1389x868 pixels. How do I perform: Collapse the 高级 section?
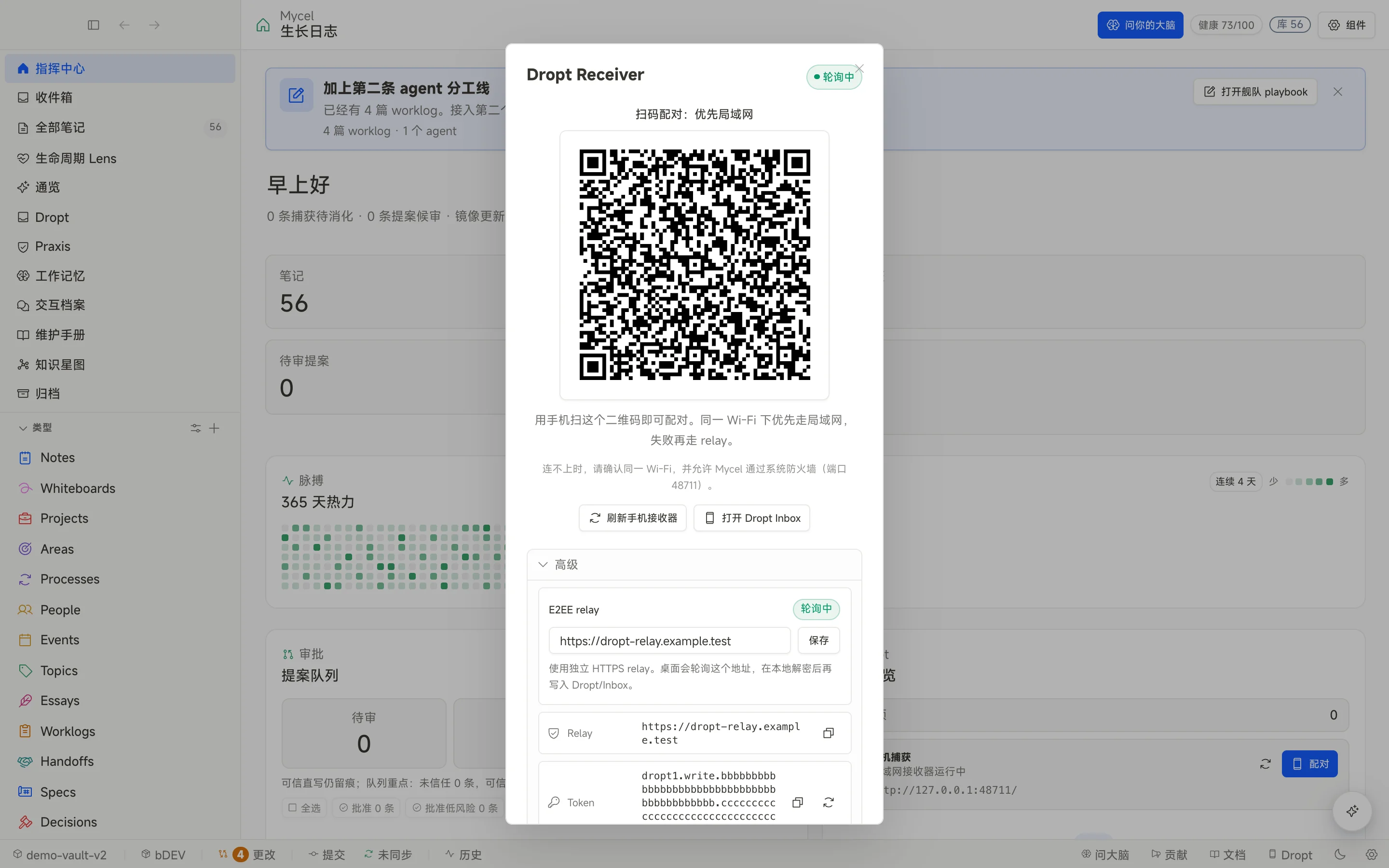coord(694,565)
